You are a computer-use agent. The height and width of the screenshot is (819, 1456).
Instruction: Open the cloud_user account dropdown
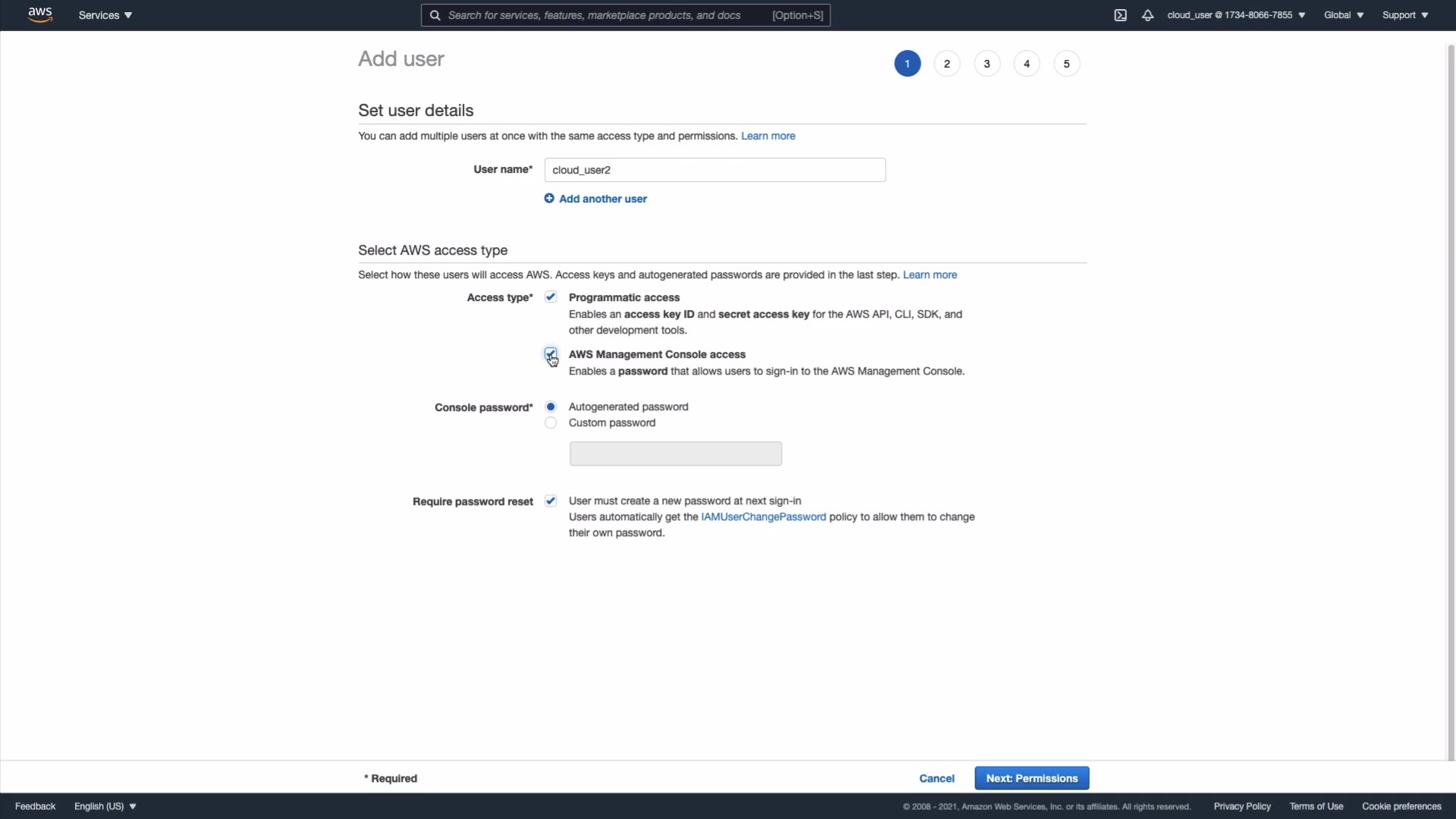click(1236, 15)
